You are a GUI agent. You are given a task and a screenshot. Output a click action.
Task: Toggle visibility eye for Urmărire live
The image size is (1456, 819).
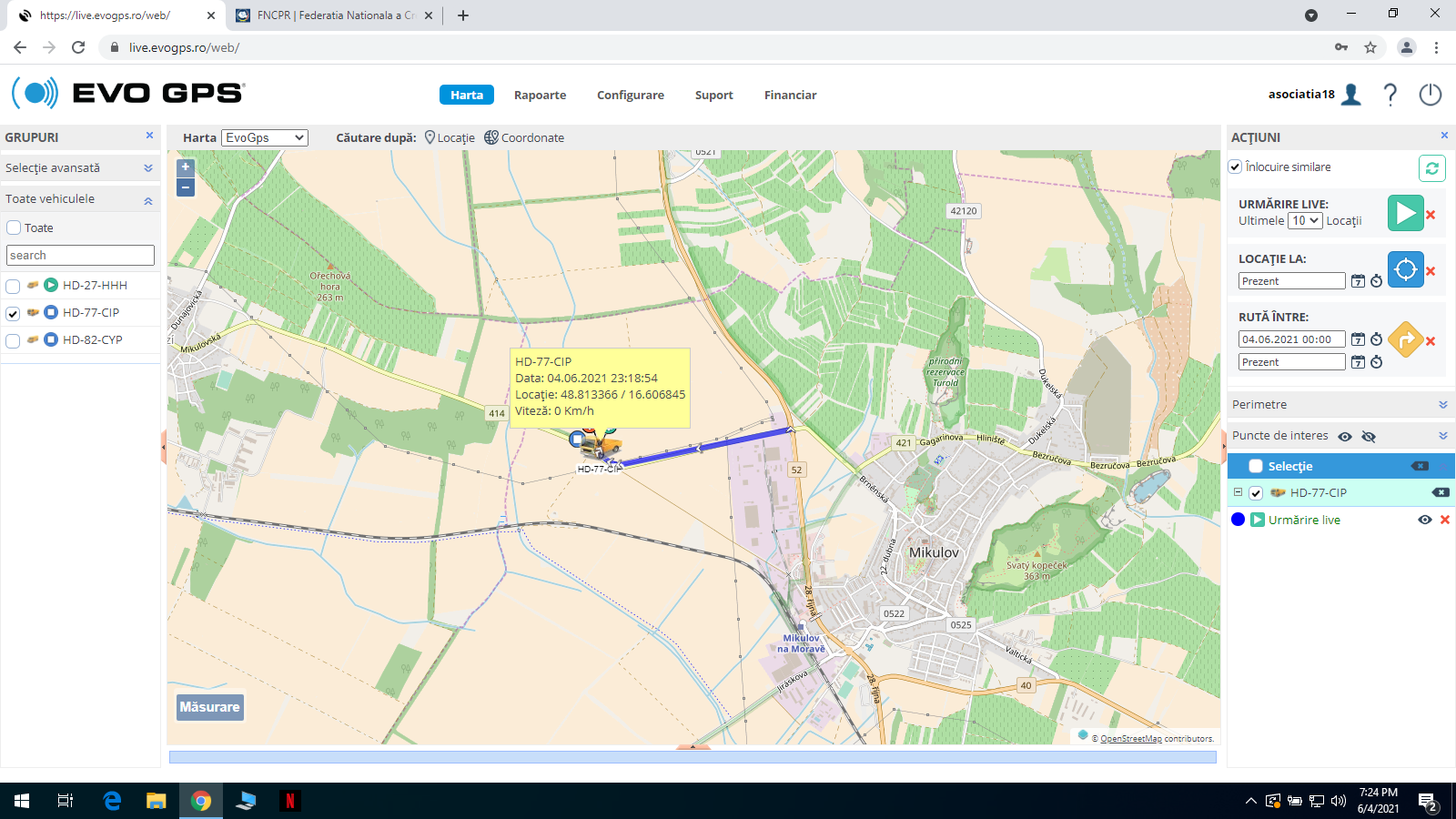pos(1424,520)
